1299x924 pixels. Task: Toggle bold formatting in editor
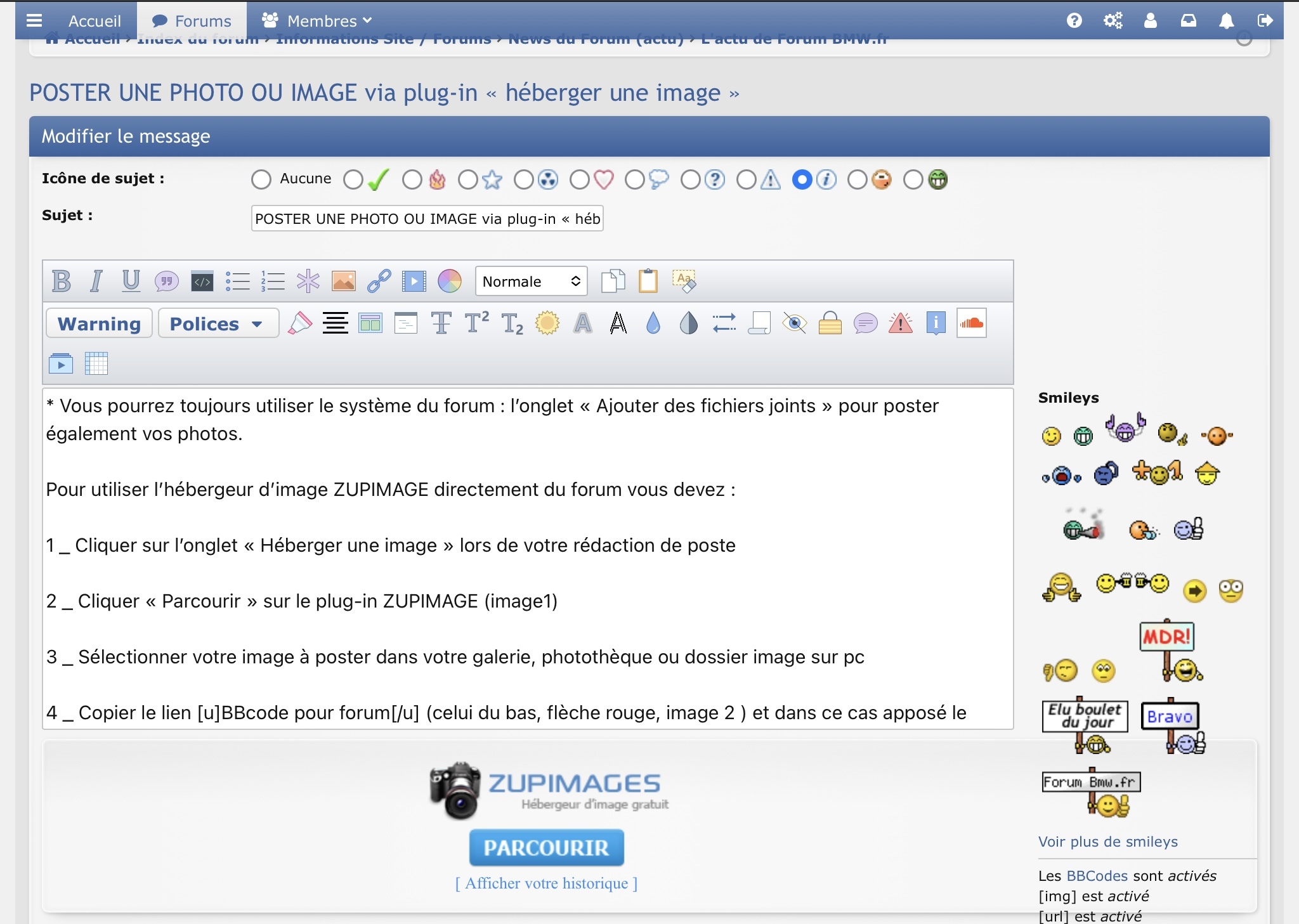[62, 281]
